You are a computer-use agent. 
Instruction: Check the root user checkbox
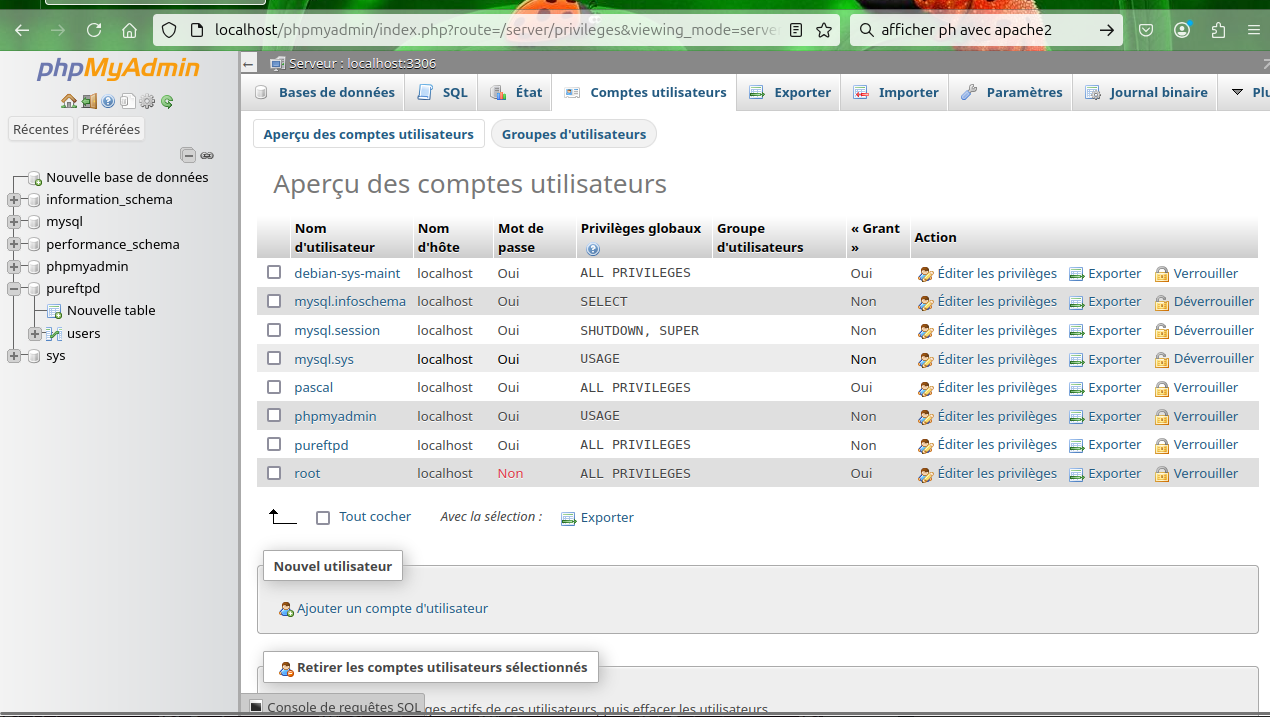[274, 473]
